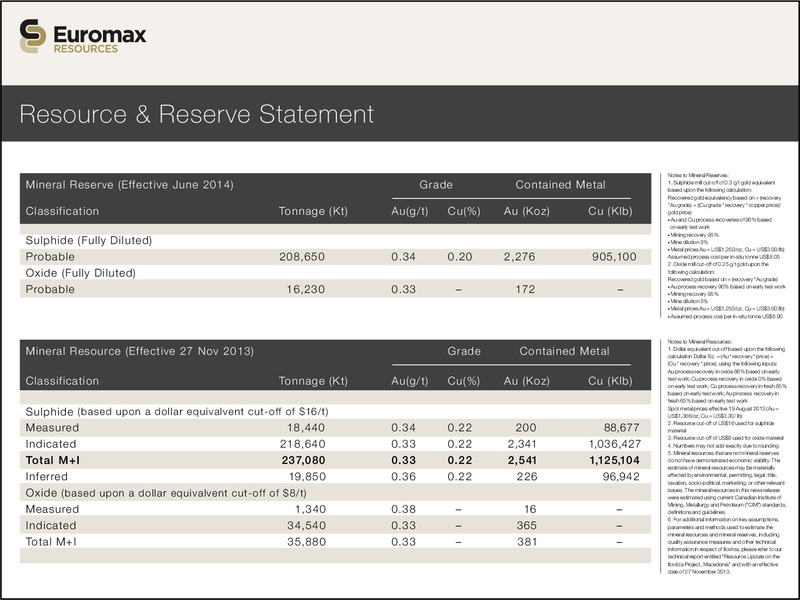This screenshot has height=600, width=800.
Task: Click 'Contained Metal' header in Reserve table
Action: tap(560, 185)
